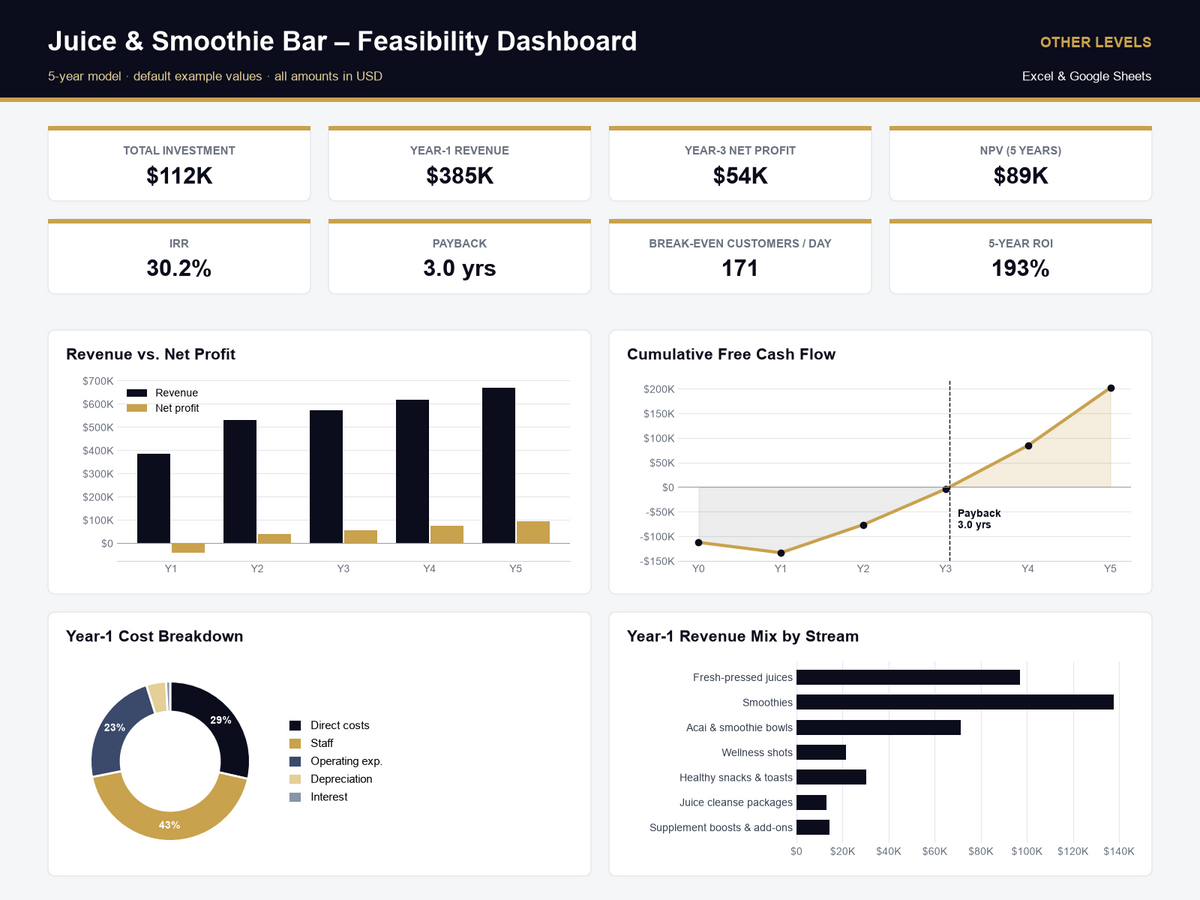
Task: Click the Depreciation legend swatch
Action: pos(295,779)
